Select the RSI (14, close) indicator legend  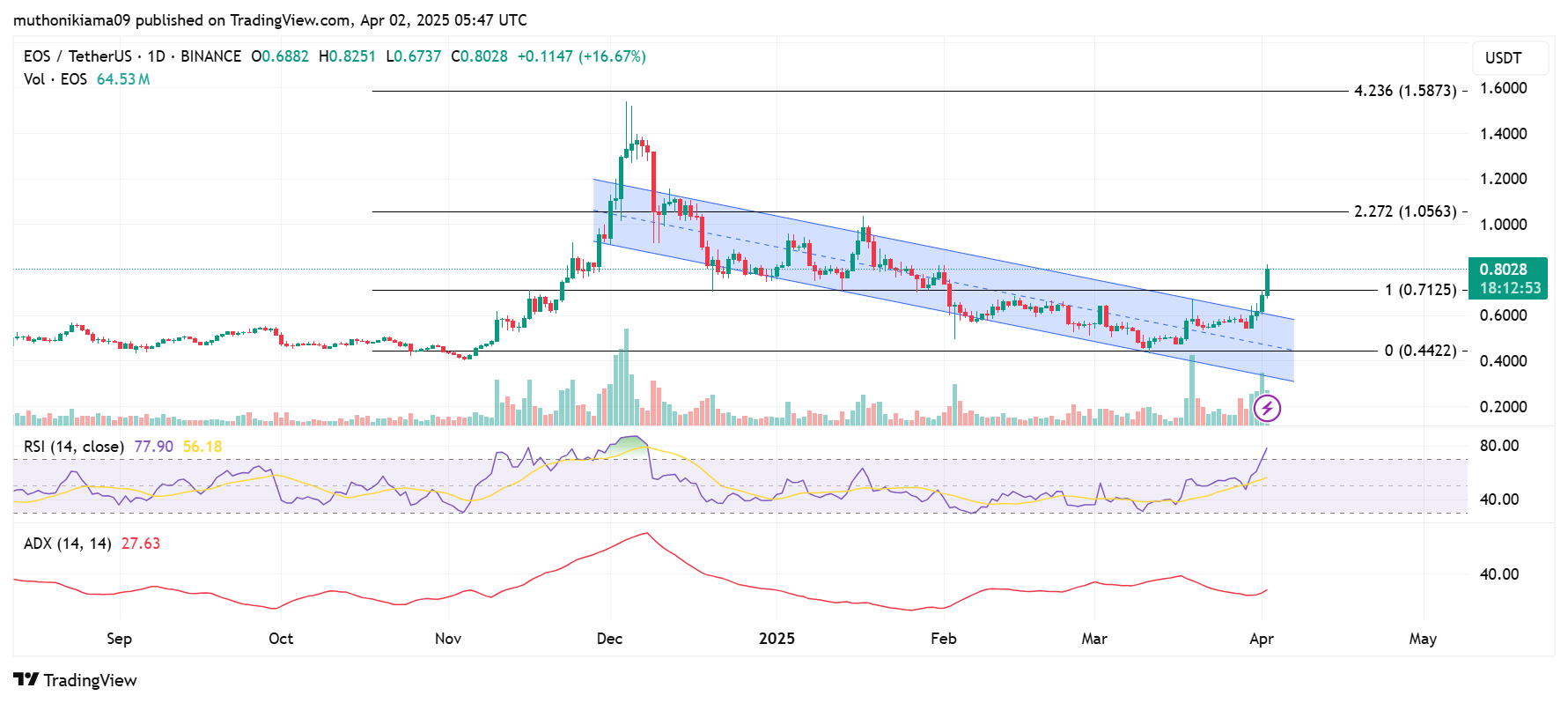tap(74, 447)
